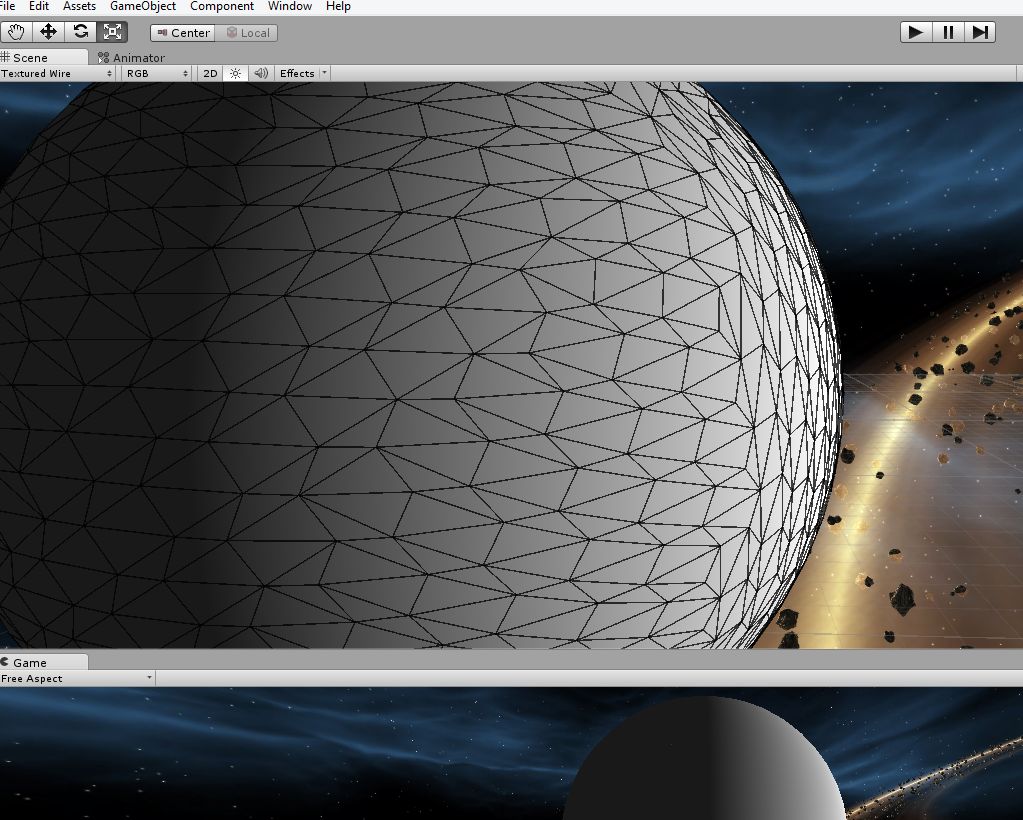1023x820 pixels.
Task: Select the Move (translate) tool
Action: point(48,32)
